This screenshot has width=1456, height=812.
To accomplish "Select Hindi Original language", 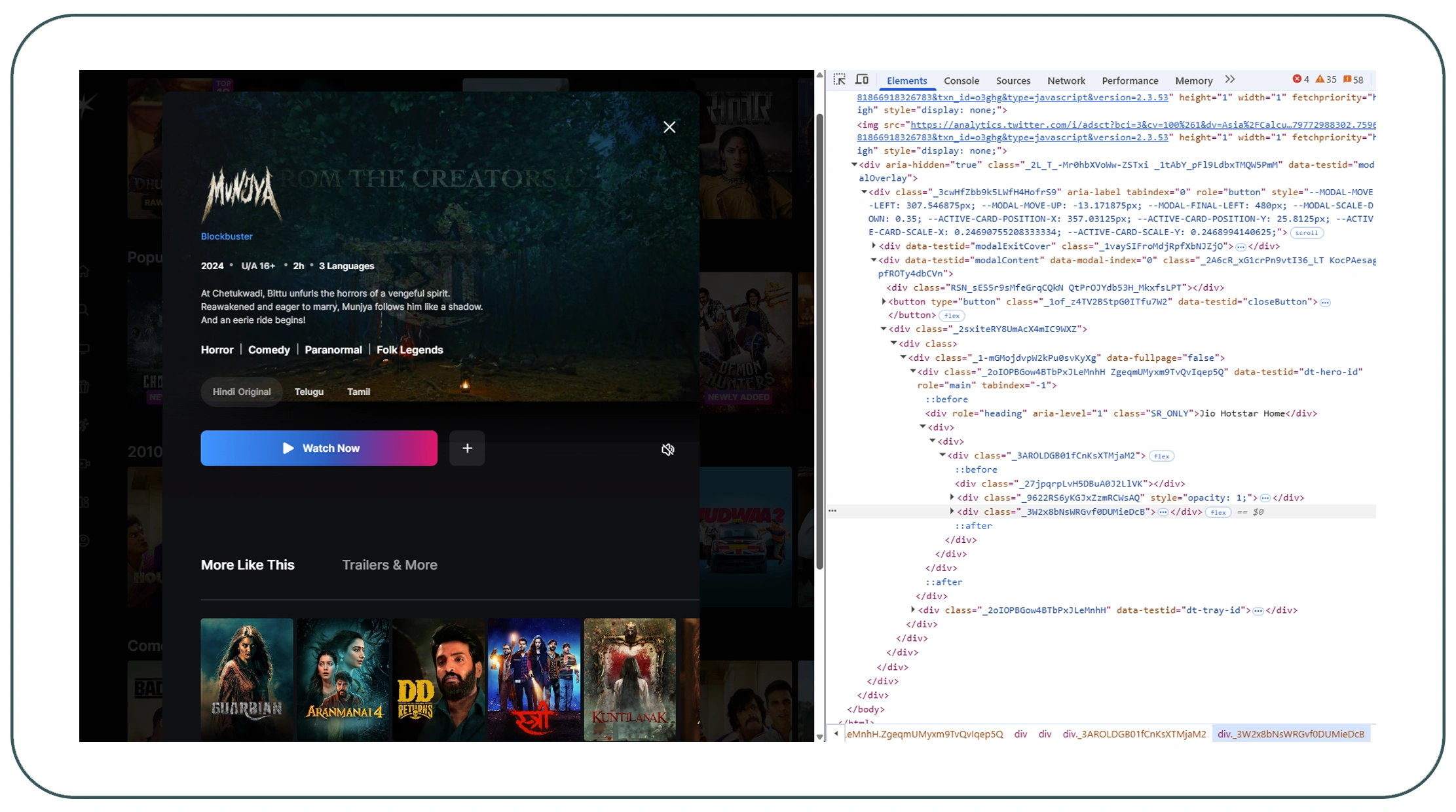I will coord(241,392).
